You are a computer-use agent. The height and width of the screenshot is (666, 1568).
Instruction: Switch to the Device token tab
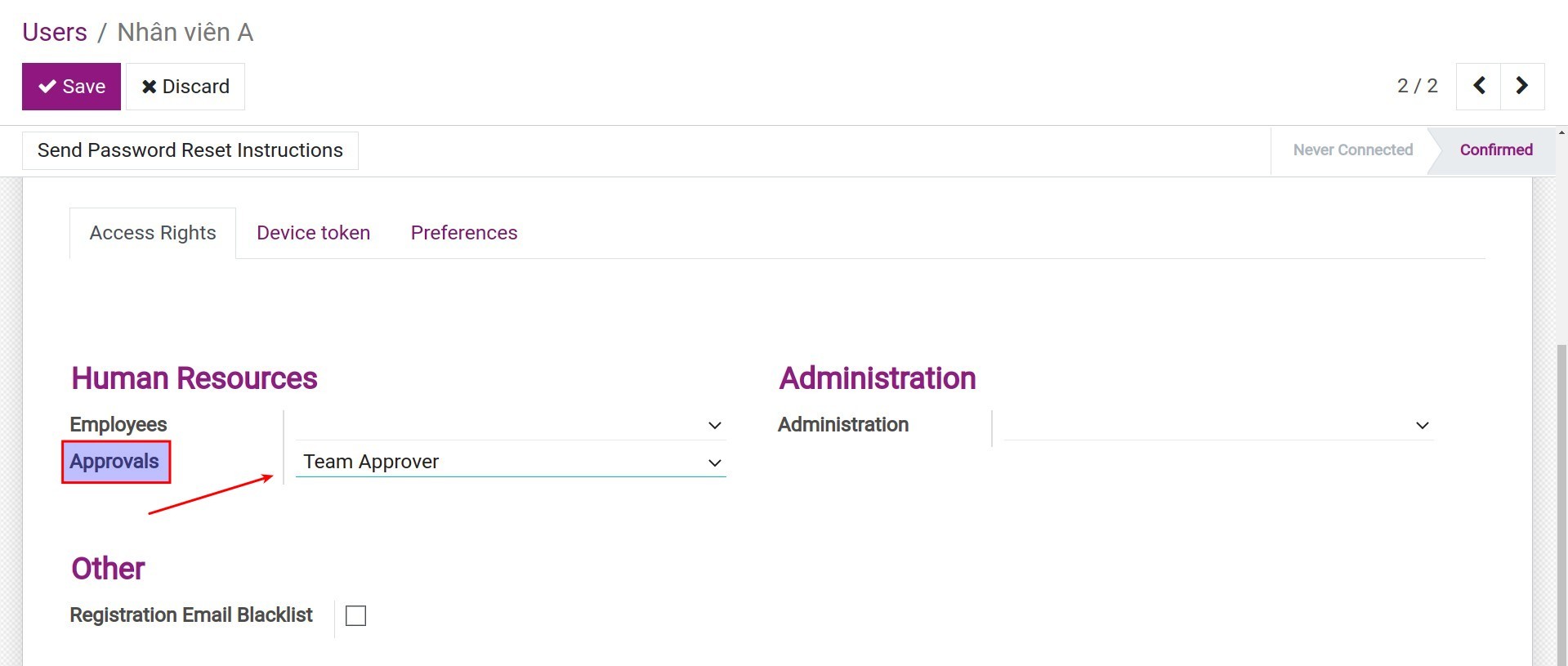(x=313, y=233)
